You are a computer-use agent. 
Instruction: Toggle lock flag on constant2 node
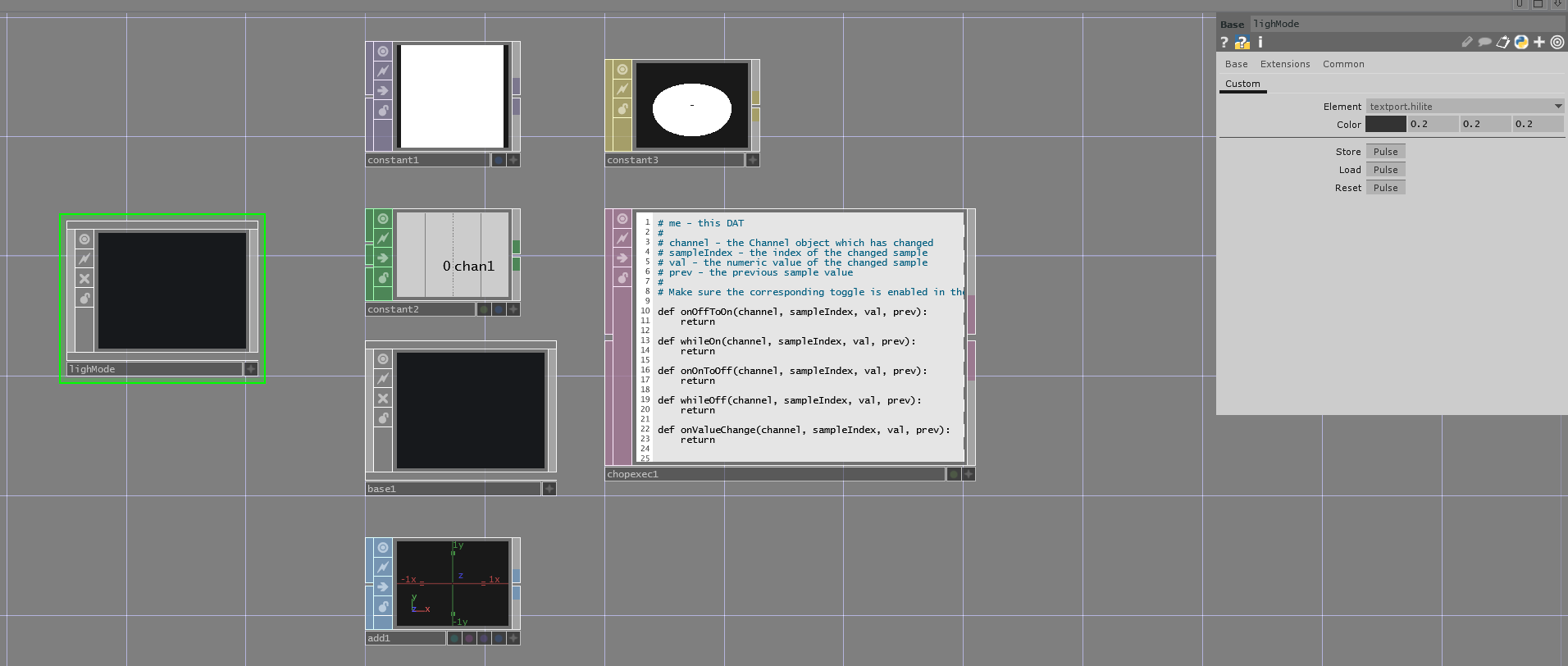[383, 278]
